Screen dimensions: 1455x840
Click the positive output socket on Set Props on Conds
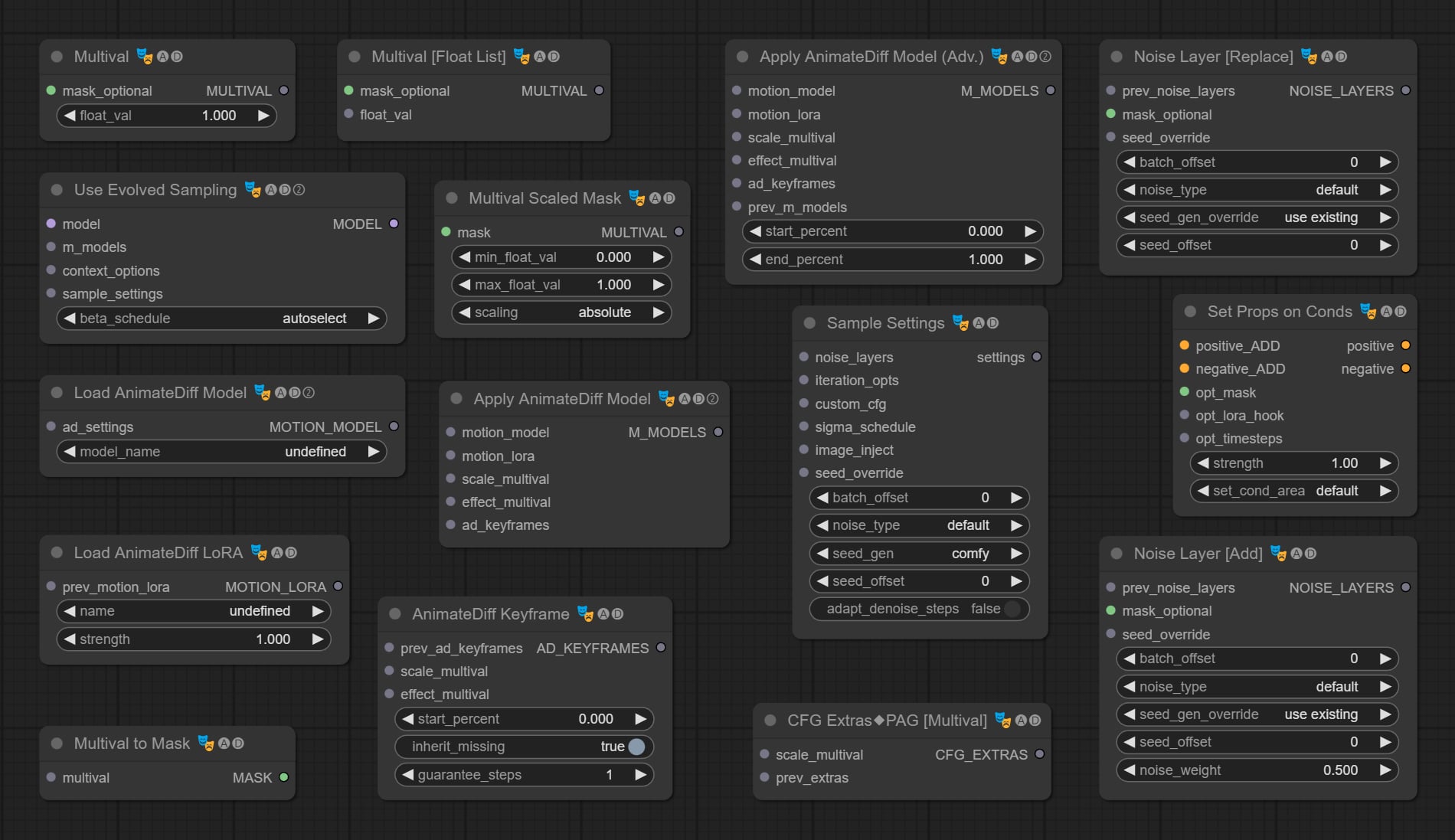coord(1405,345)
